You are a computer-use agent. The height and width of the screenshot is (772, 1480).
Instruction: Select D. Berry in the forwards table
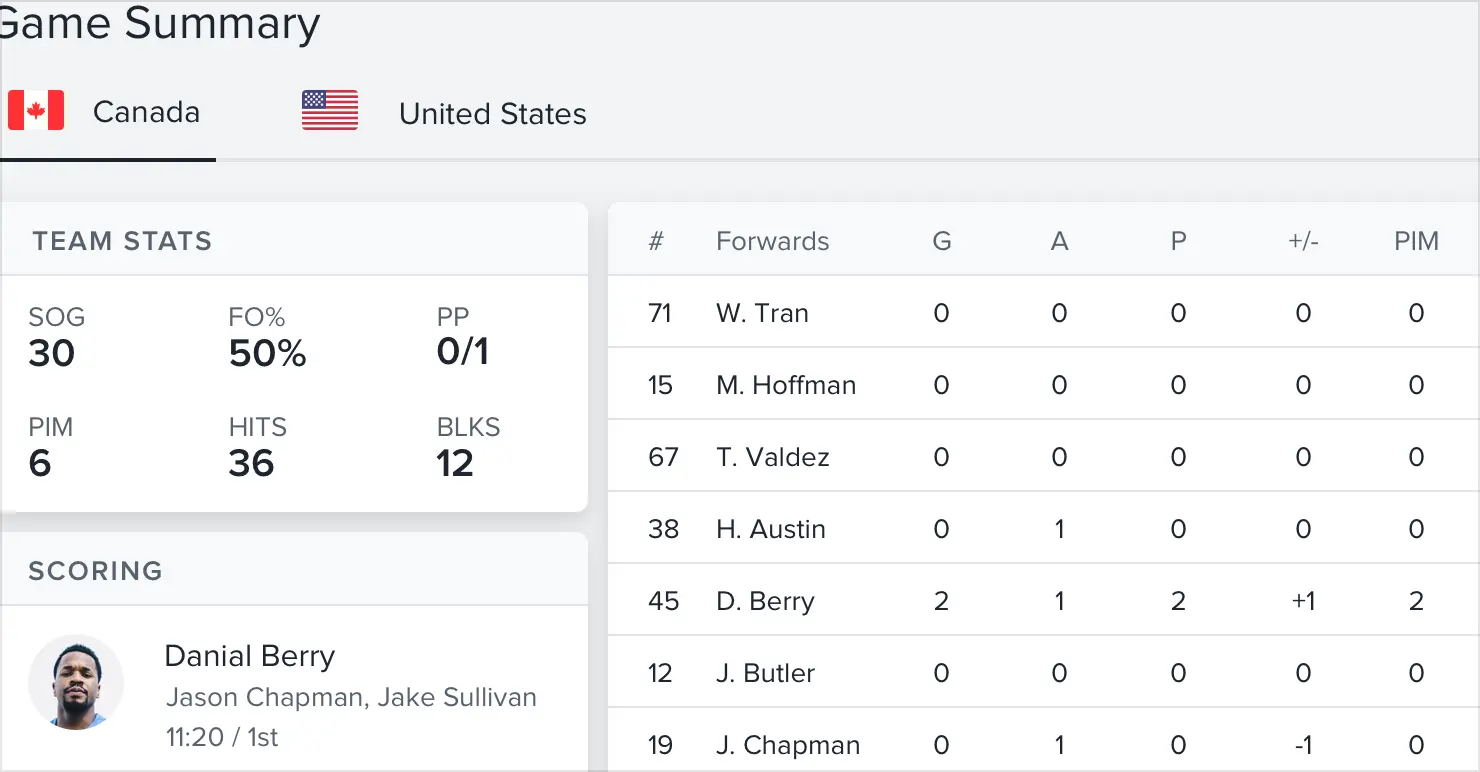pyautogui.click(x=765, y=601)
